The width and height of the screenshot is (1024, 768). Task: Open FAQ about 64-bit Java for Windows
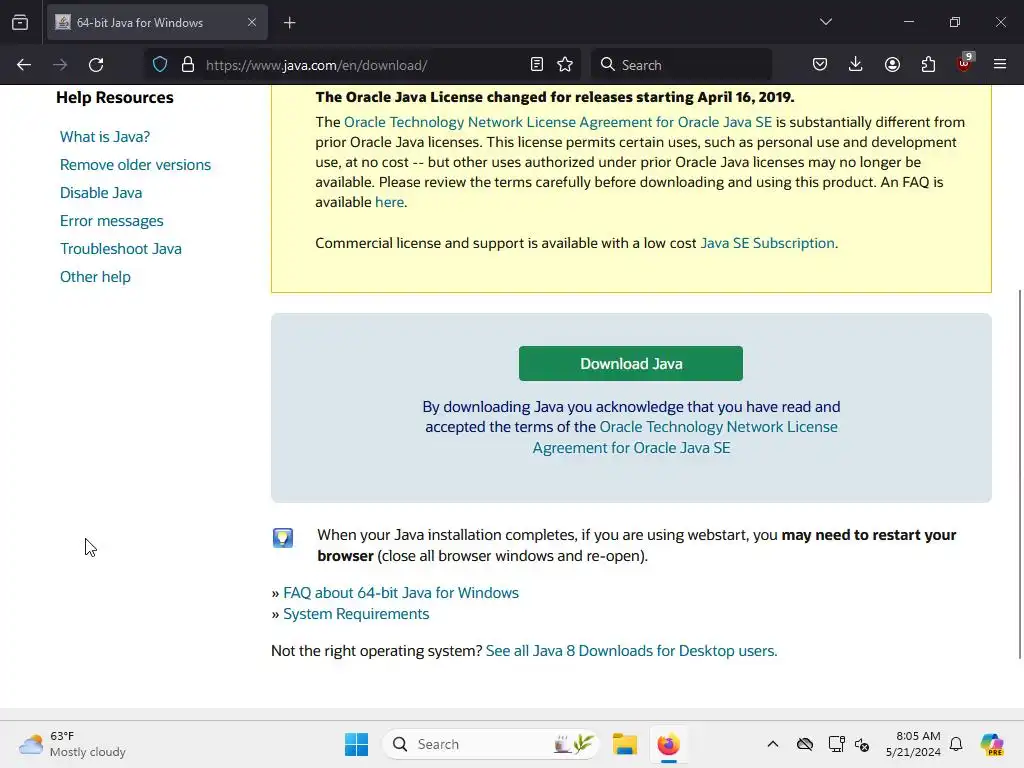401,593
